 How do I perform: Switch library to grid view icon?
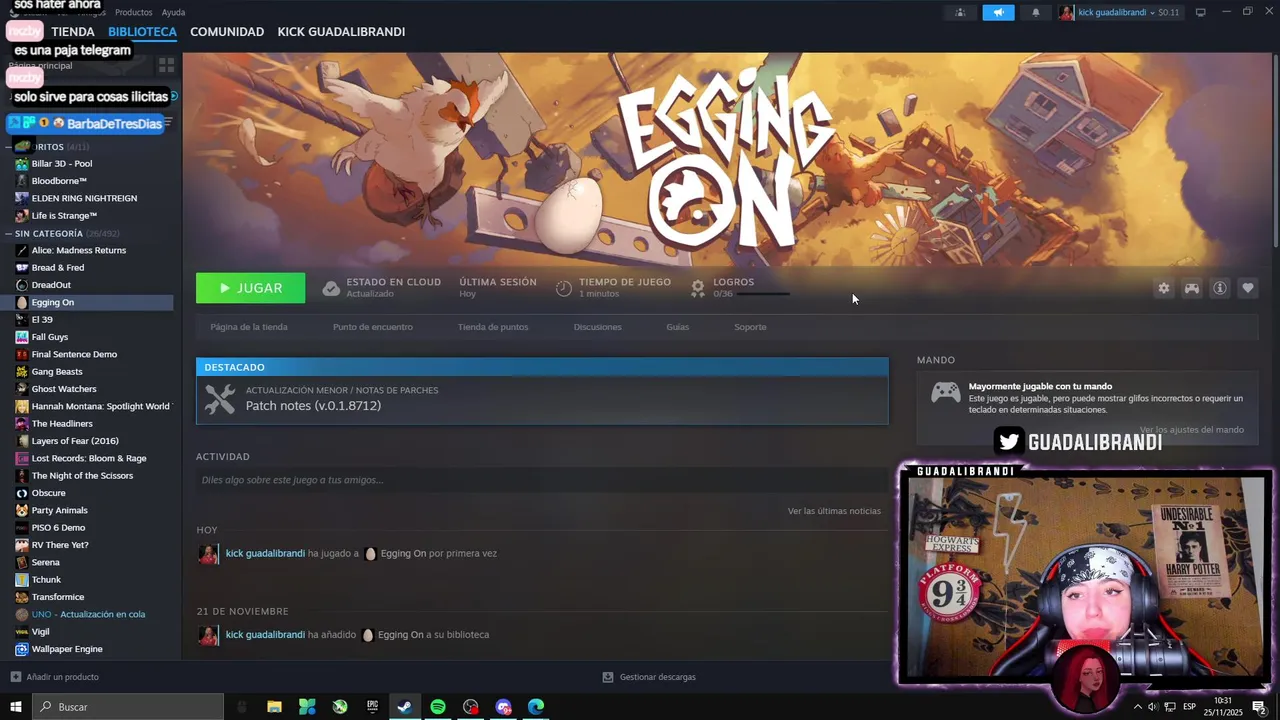click(166, 65)
